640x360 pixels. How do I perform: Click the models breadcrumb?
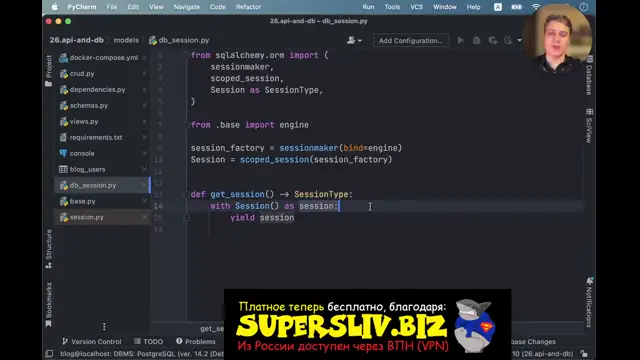126,40
